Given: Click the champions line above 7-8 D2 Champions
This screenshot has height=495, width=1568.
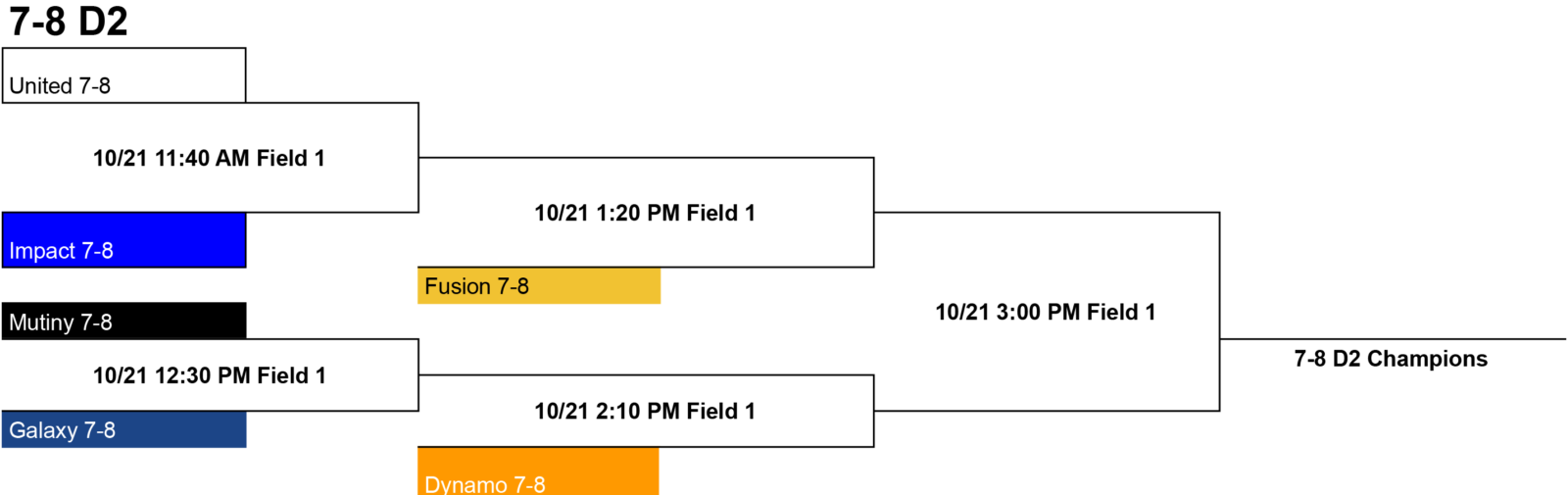Looking at the screenshot, I should [x=1393, y=339].
